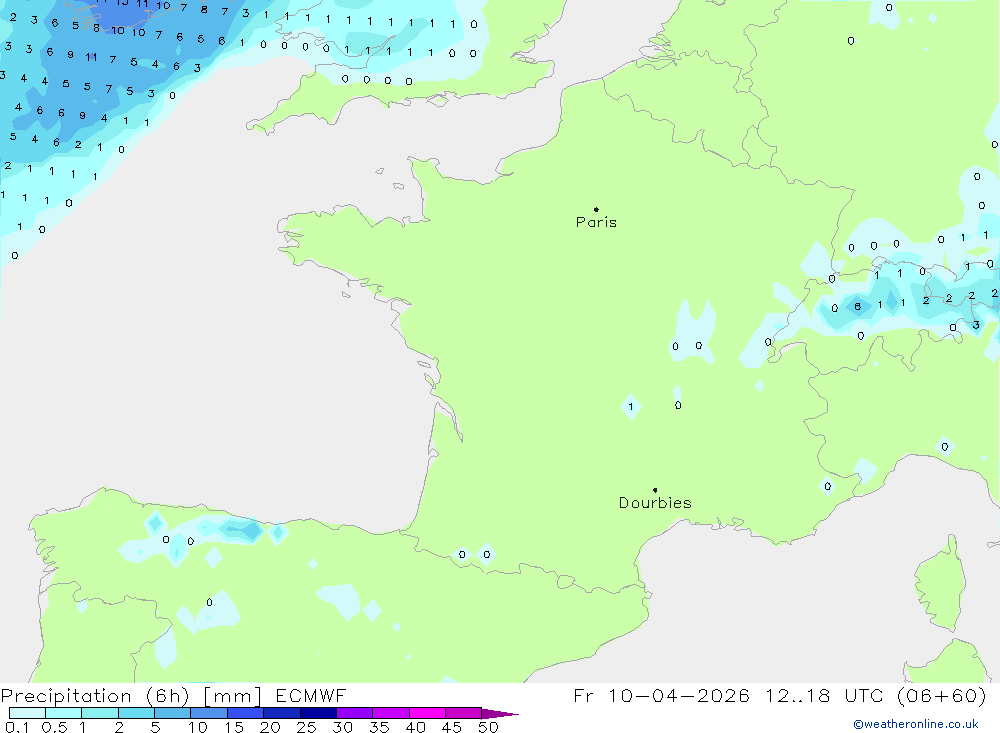Screen dimensions: 1000x733
Task: Pick the 0.1–0.5 mm legend color
Action: [x=27, y=713]
